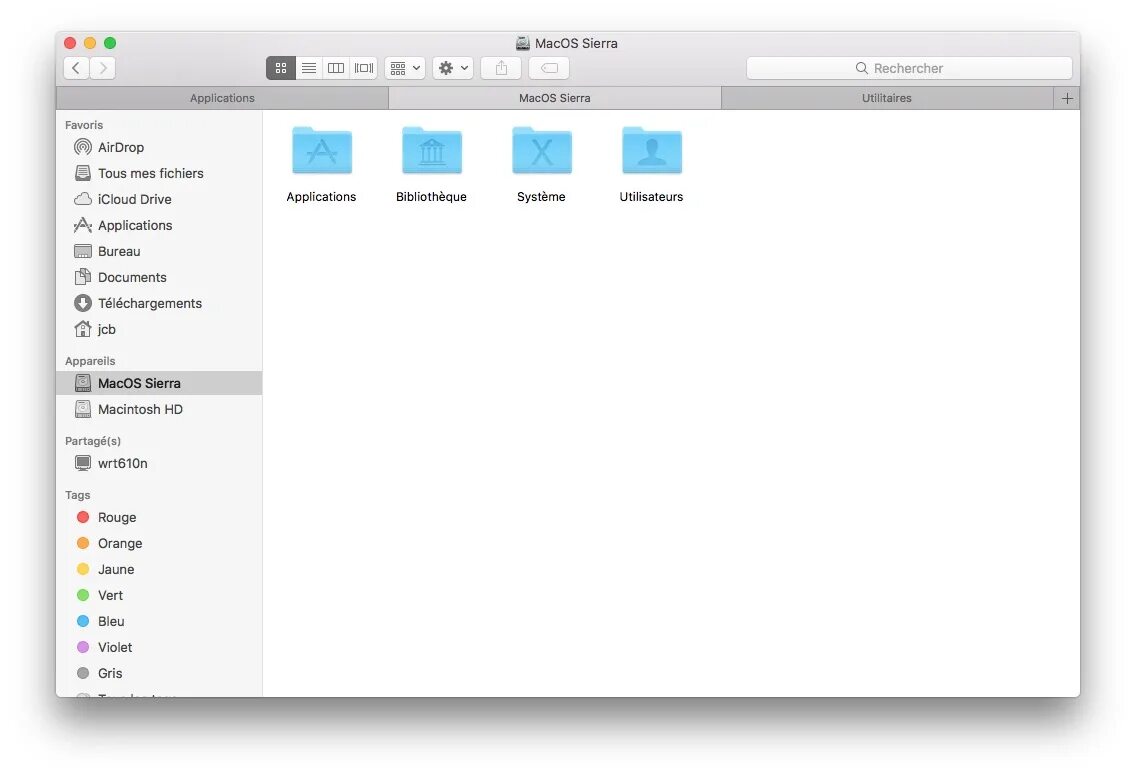Select the Applications folder icon

[322, 151]
